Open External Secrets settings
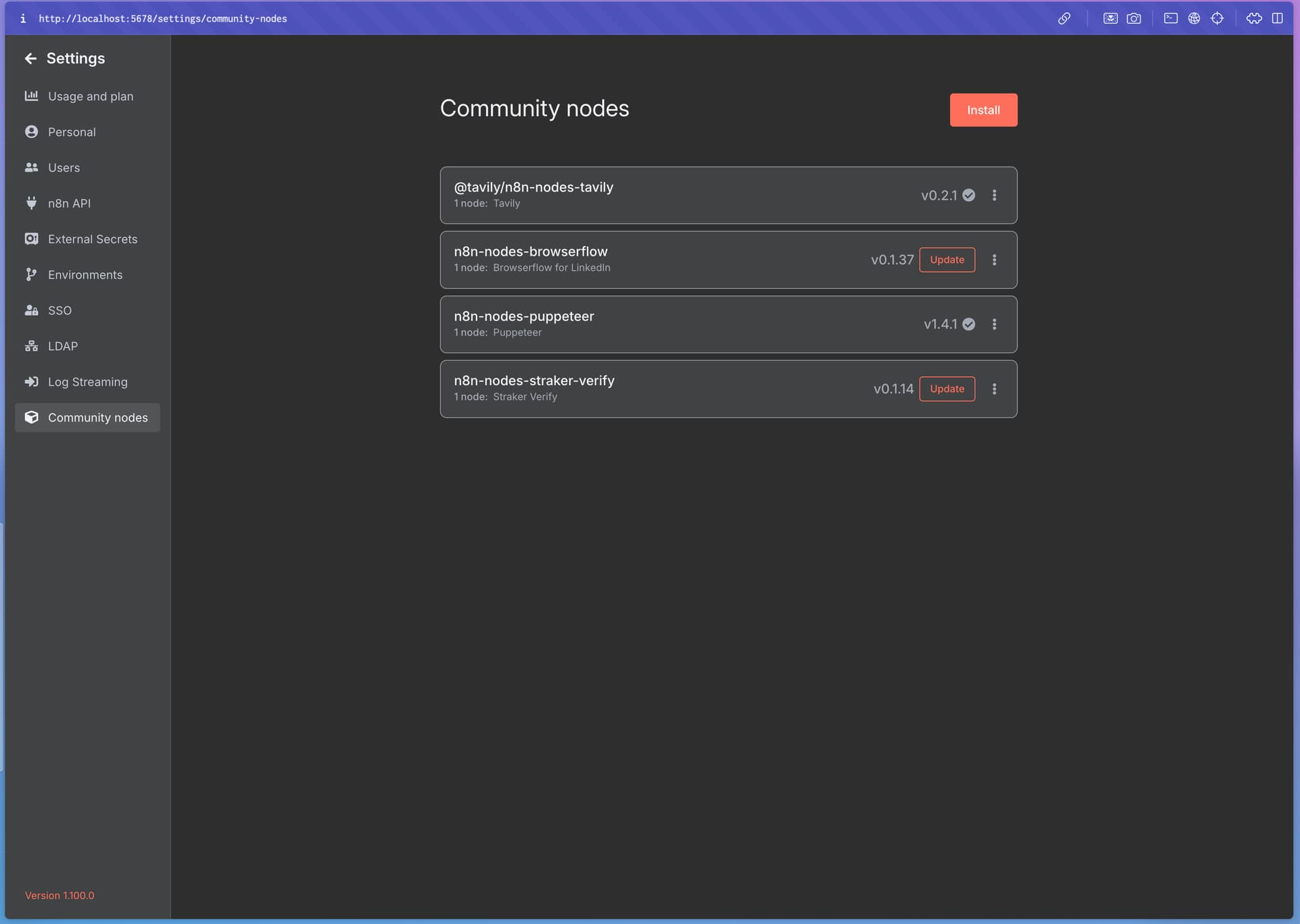 87,239
